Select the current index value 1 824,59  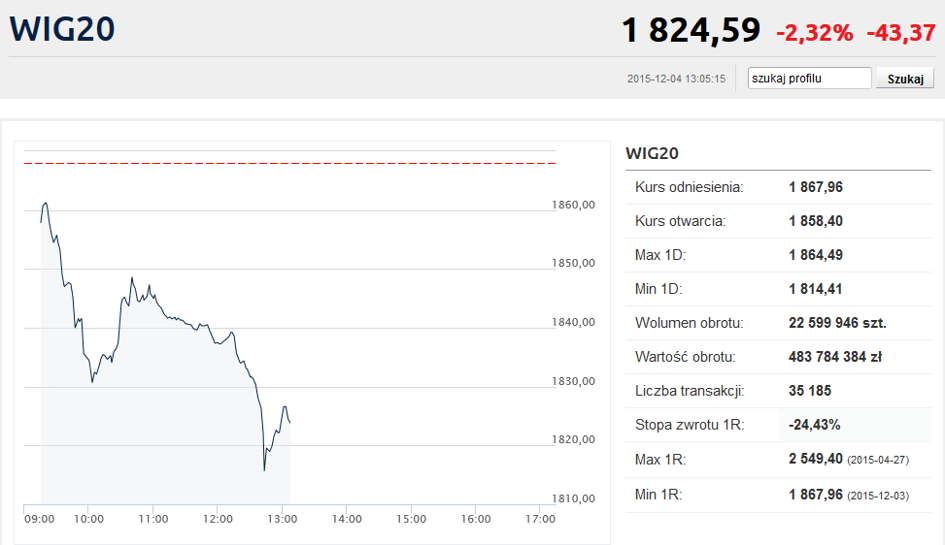click(691, 30)
